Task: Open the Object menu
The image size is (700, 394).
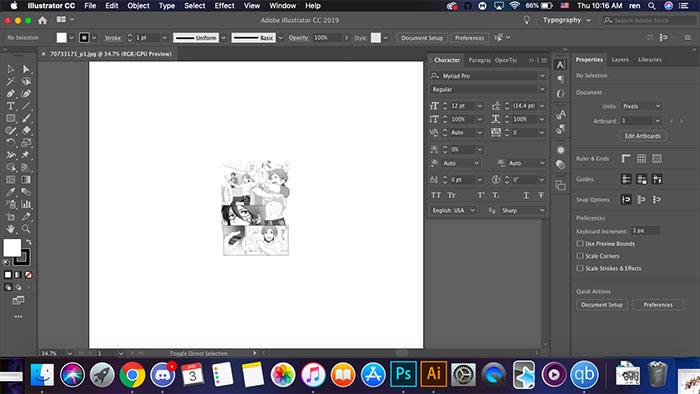Action: coord(138,6)
